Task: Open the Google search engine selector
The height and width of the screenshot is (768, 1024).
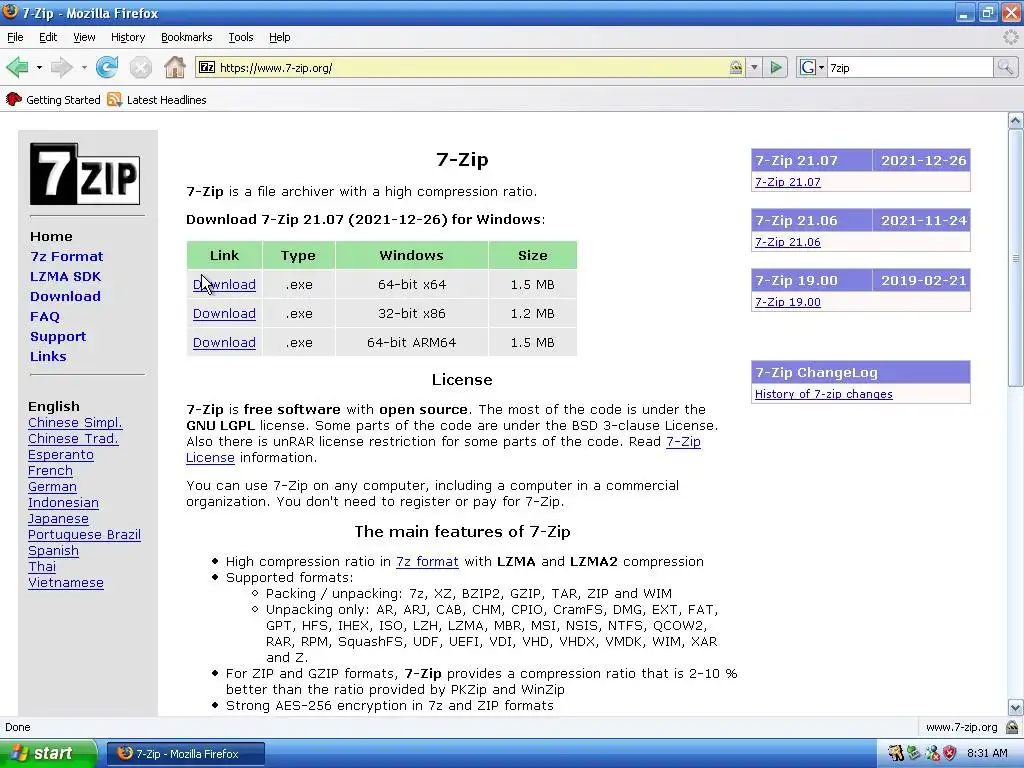Action: (812, 67)
